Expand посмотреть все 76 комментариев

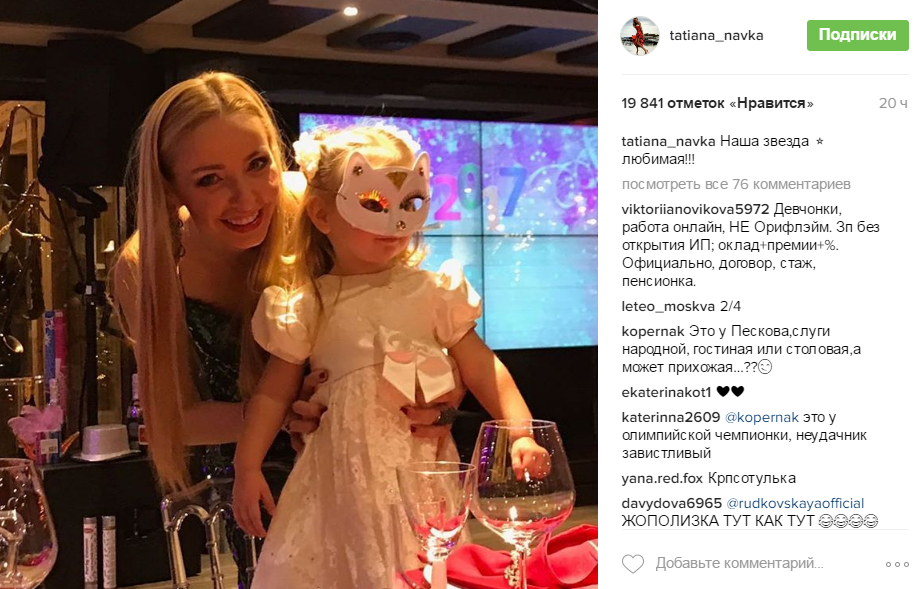tap(736, 184)
